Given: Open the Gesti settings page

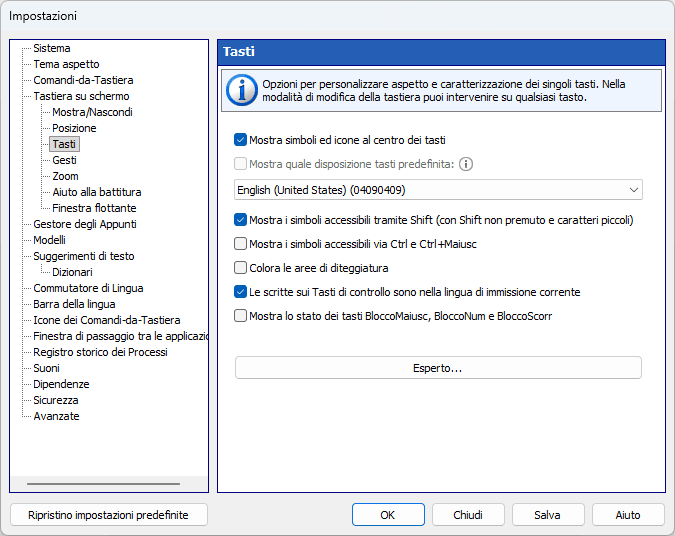Looking at the screenshot, I should [64, 160].
